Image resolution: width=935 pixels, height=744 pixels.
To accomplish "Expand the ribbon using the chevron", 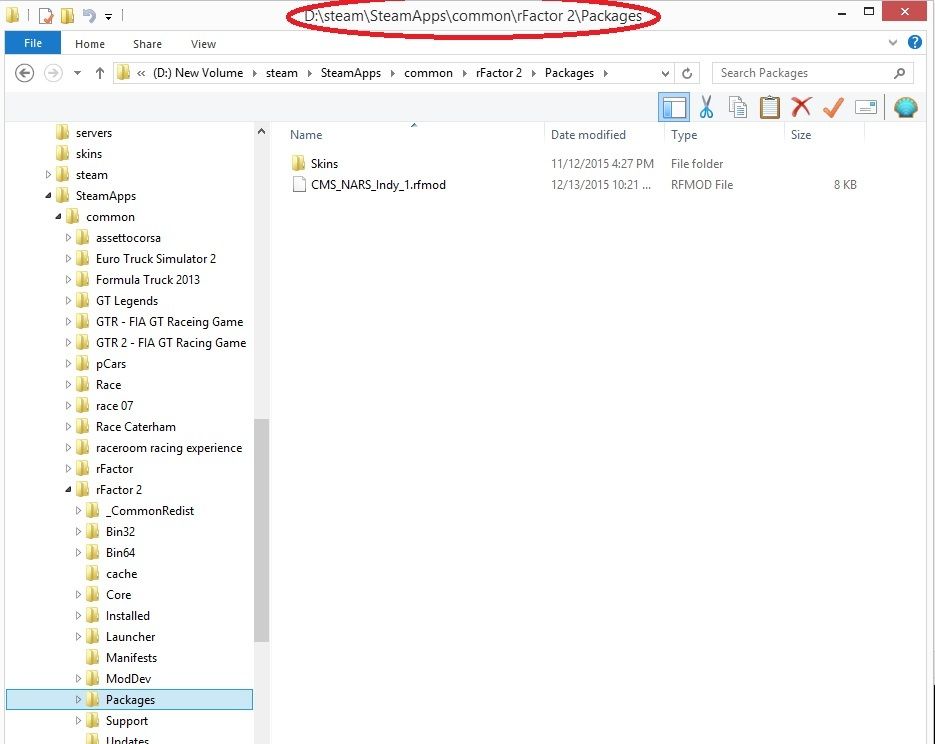I will click(x=892, y=42).
